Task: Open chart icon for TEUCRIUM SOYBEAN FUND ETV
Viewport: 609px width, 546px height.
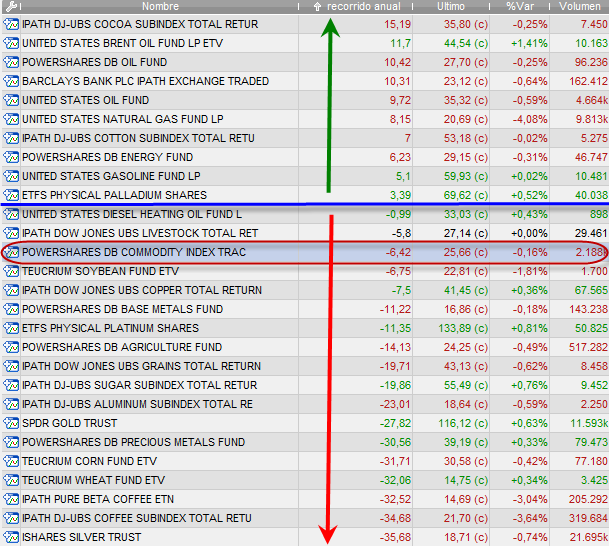Action: click(11, 271)
